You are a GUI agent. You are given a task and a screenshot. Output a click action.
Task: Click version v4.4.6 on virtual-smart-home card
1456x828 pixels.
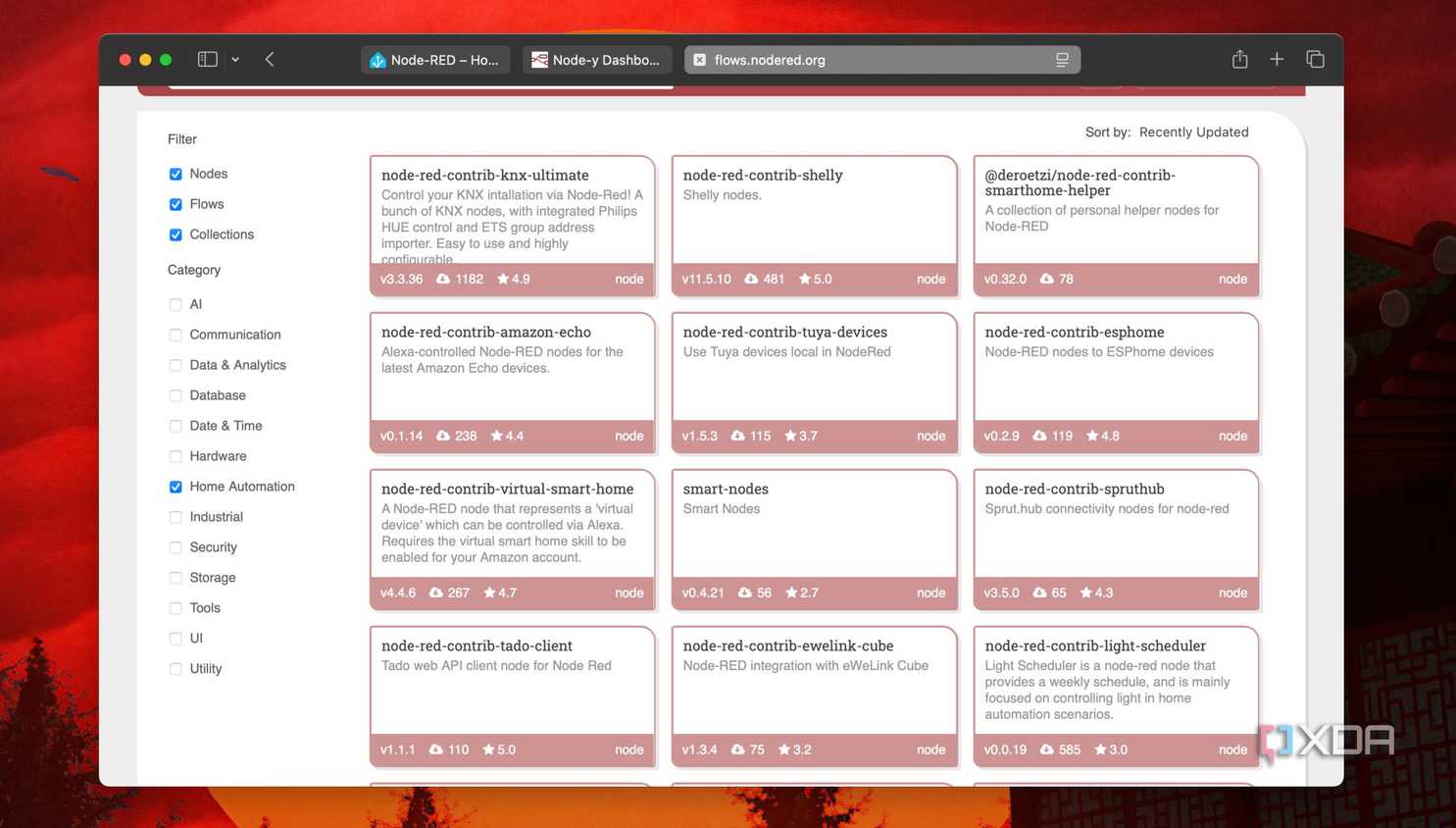coord(398,593)
